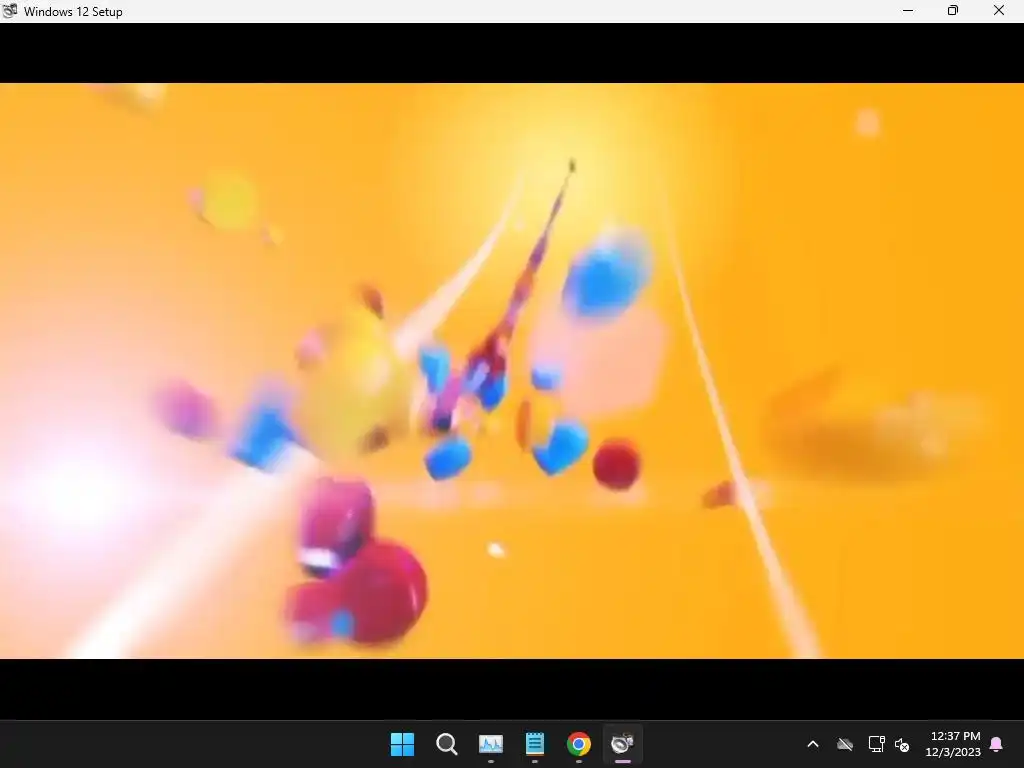Viewport: 1024px width, 768px height.
Task: Click the muted volume tray icon
Action: click(x=903, y=744)
